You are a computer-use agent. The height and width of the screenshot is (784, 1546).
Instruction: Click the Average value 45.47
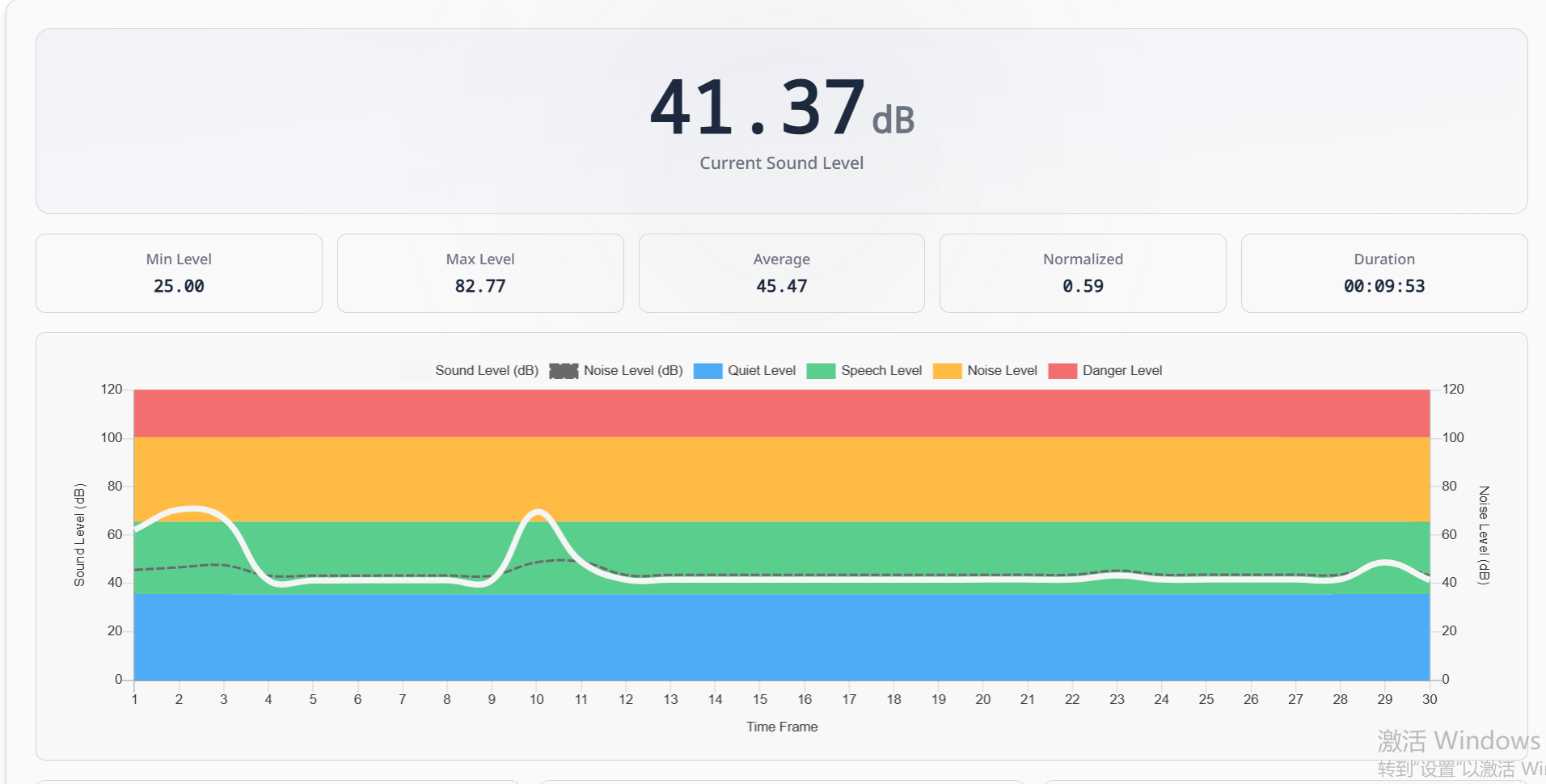780,285
